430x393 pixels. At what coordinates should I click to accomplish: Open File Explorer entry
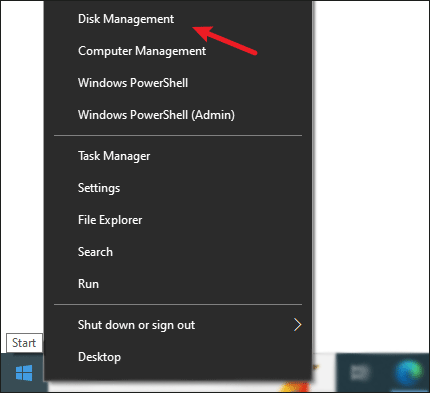point(178,220)
